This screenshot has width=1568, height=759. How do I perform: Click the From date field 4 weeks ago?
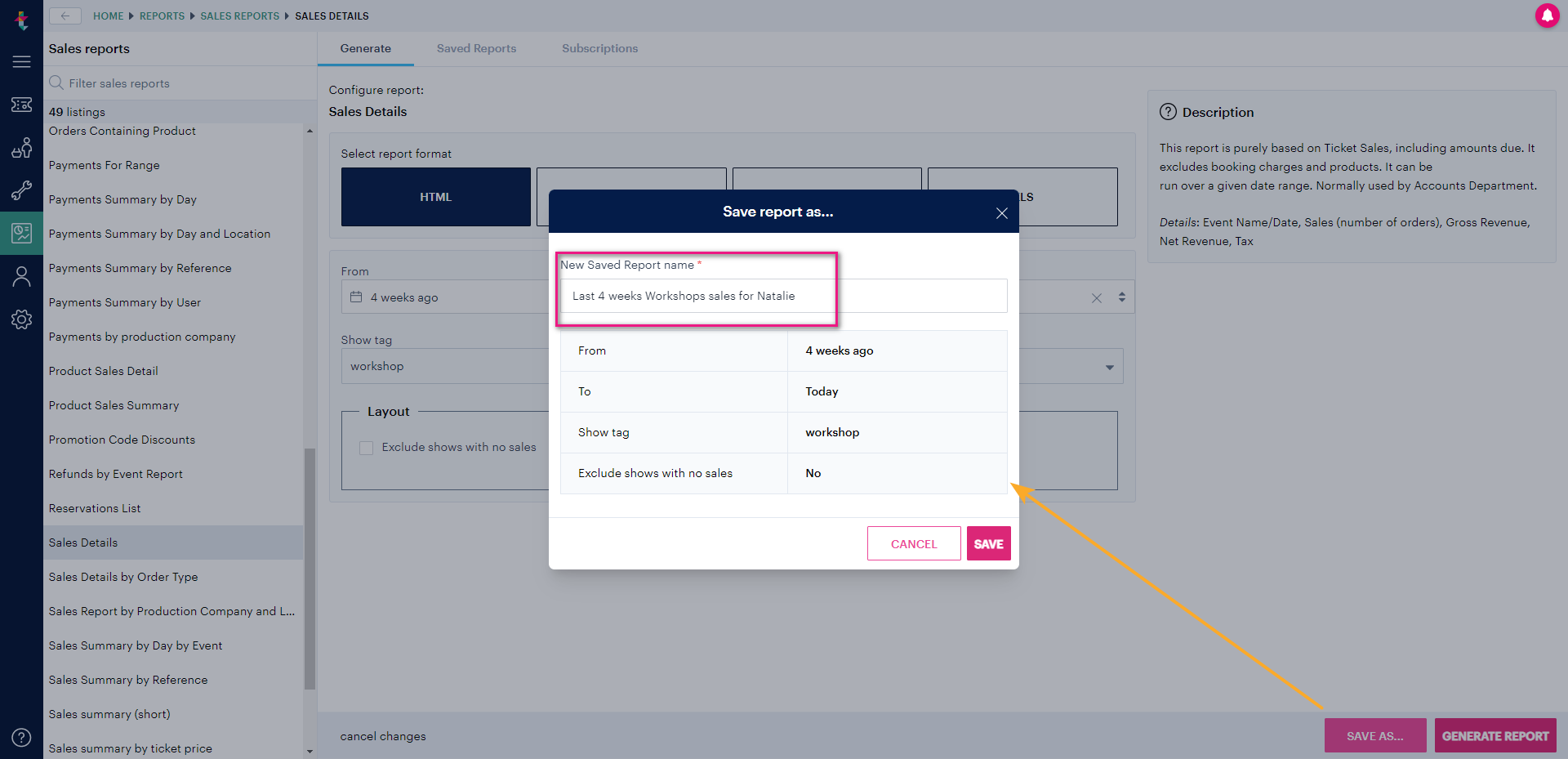point(445,297)
